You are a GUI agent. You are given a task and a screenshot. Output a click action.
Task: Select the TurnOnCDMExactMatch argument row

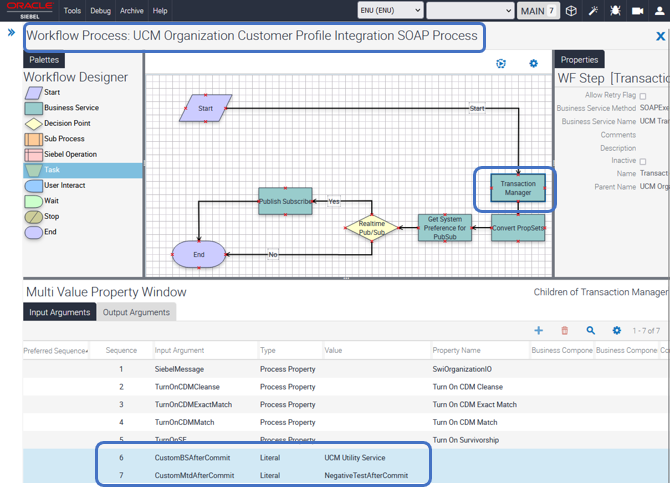(345, 405)
